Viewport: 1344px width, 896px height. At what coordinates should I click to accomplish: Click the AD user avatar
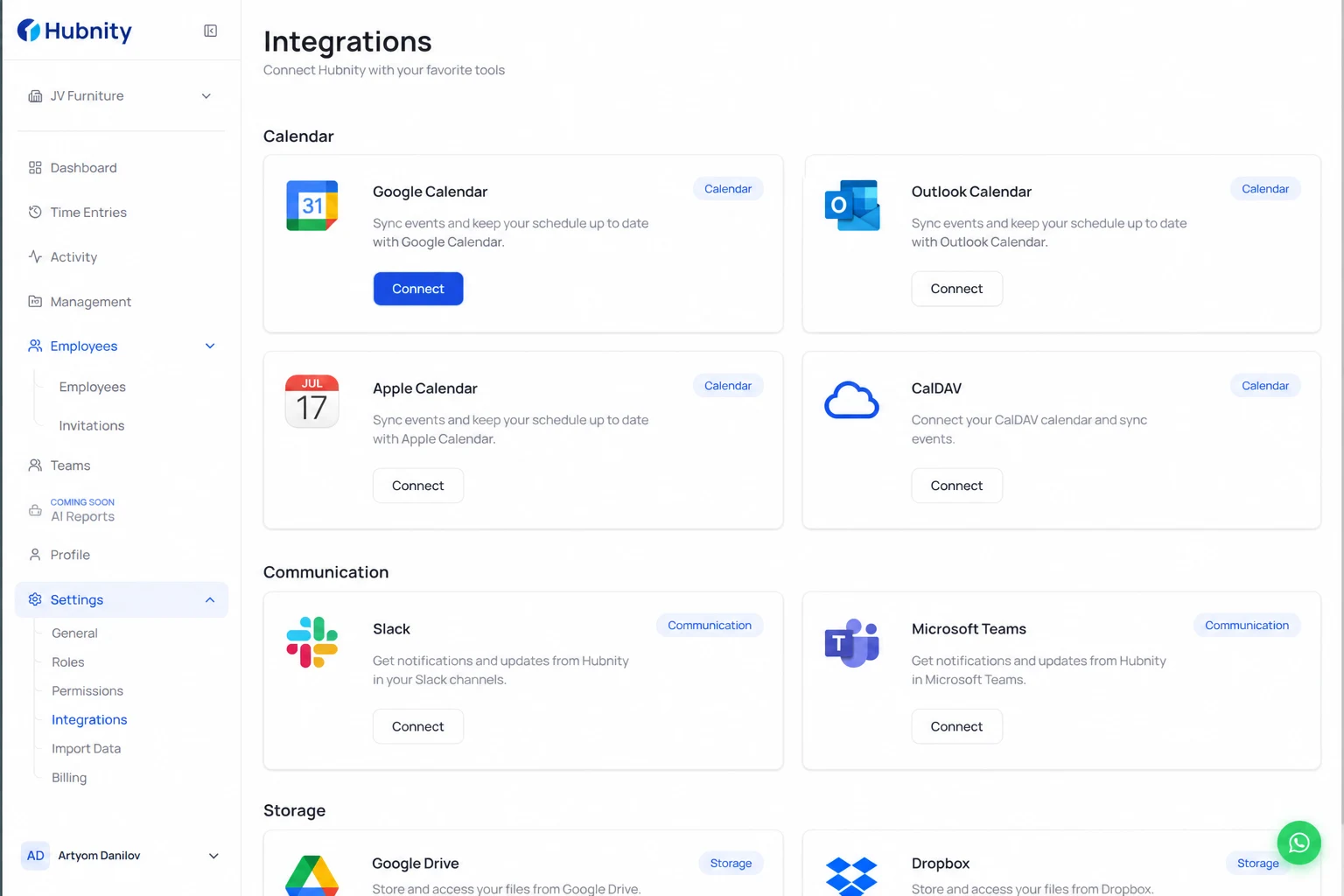click(x=35, y=856)
